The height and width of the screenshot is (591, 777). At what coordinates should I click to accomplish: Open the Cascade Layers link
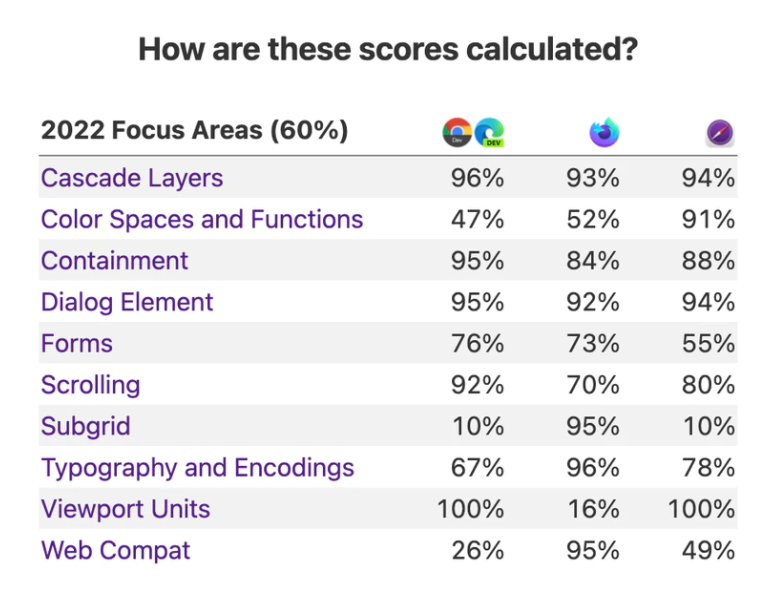pyautogui.click(x=132, y=178)
